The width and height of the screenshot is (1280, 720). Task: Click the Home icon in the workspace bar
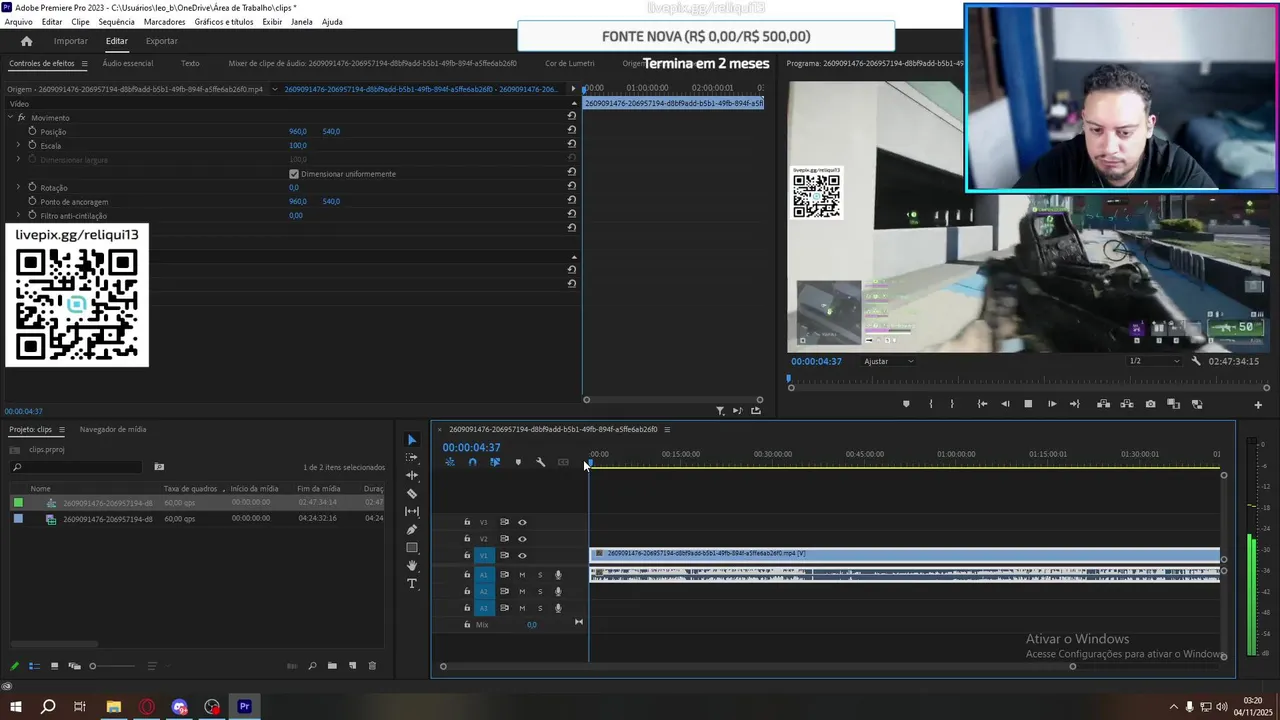tap(27, 41)
